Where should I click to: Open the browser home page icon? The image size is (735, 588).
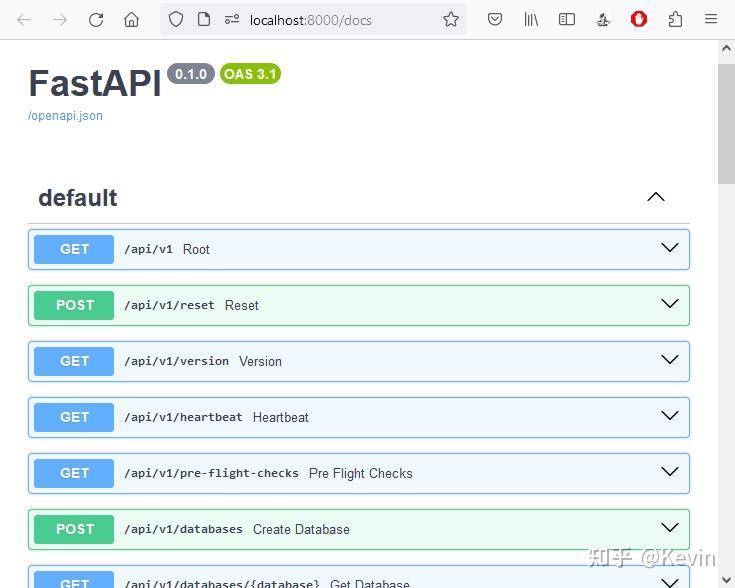click(131, 20)
